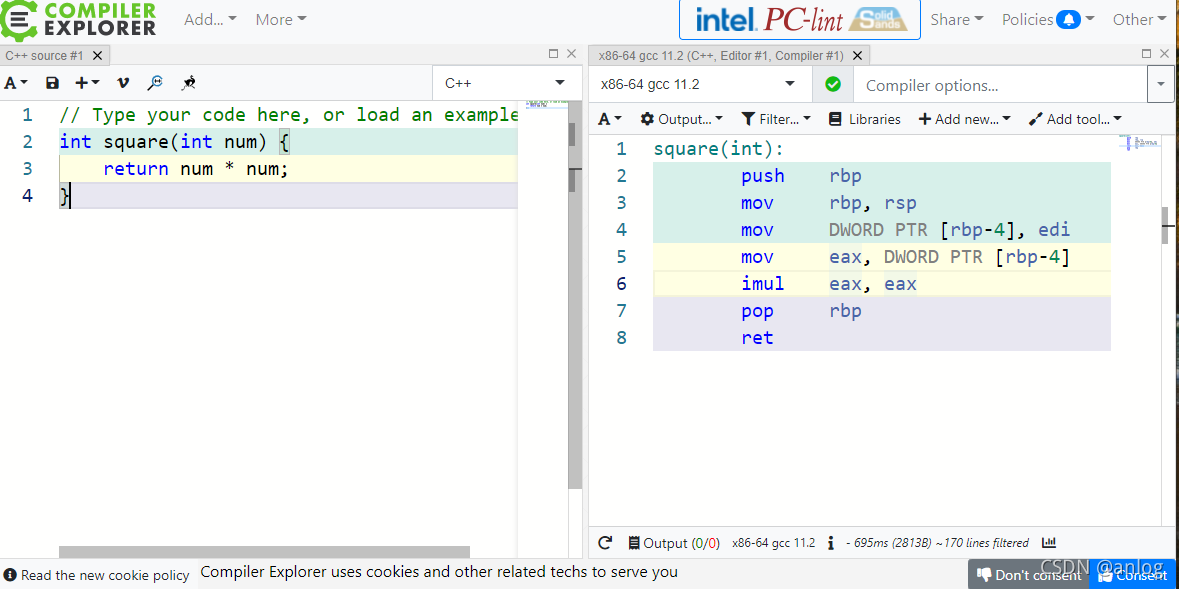Image resolution: width=1179 pixels, height=589 pixels.
Task: Open the C++ language selector
Action: (x=508, y=83)
